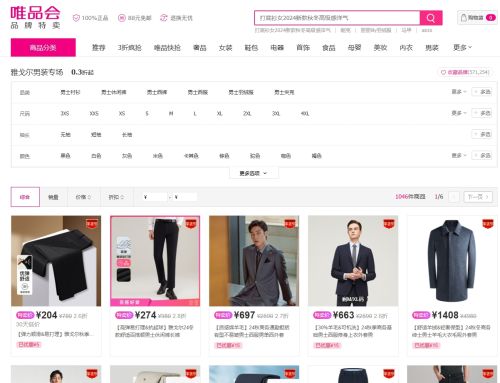This screenshot has height=383, width=500.
Task: Filter by 黑色 color
Action: [65, 156]
